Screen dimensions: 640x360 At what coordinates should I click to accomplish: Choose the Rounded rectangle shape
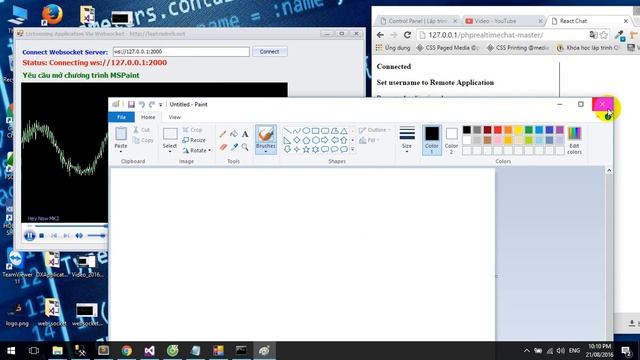[x=325, y=131]
